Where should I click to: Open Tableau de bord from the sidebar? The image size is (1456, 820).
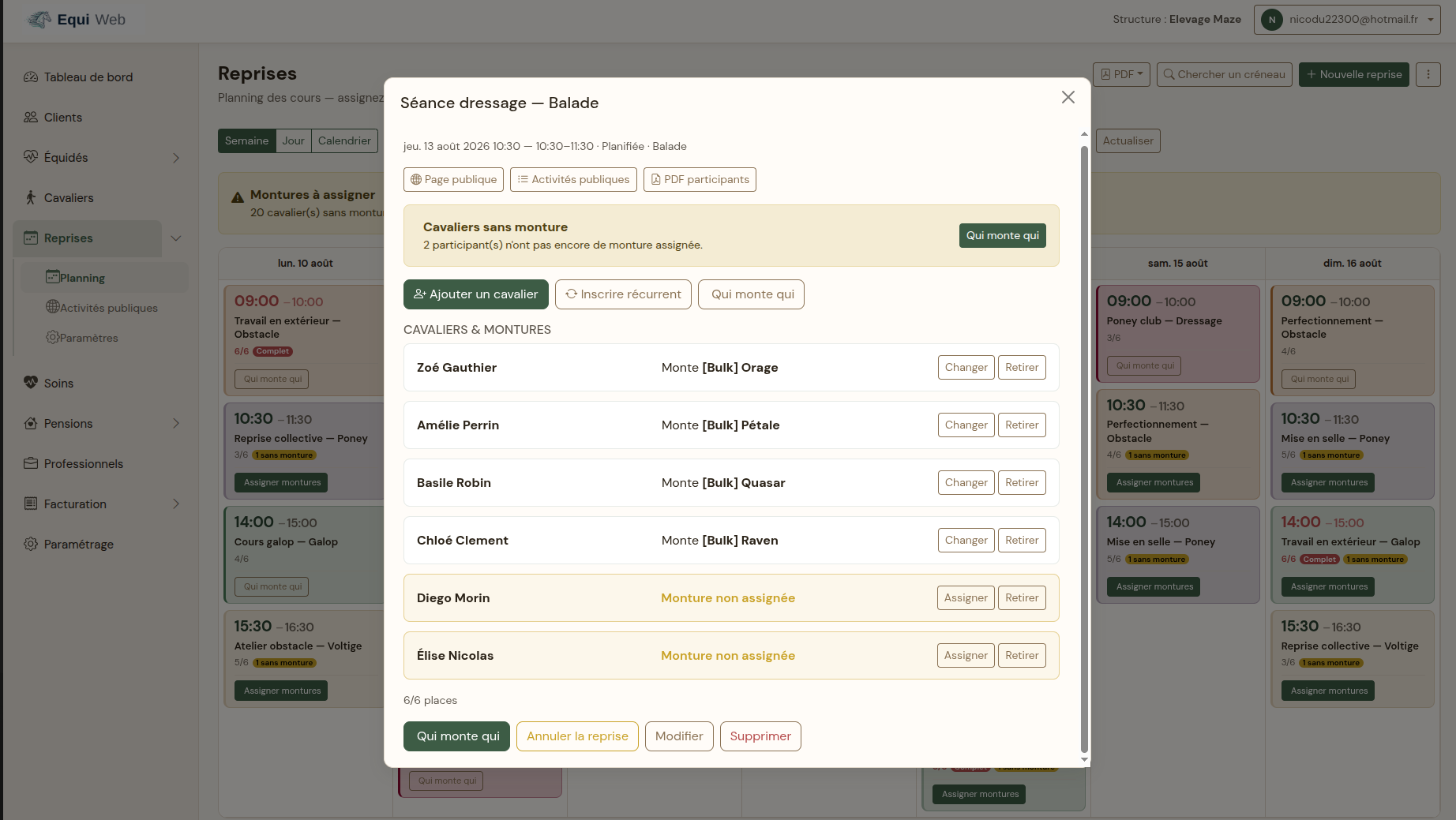coord(88,77)
